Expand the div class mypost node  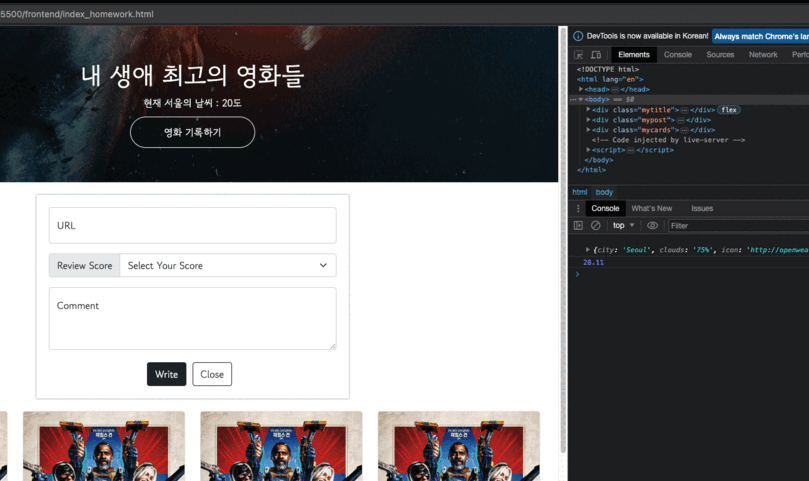(x=588, y=120)
